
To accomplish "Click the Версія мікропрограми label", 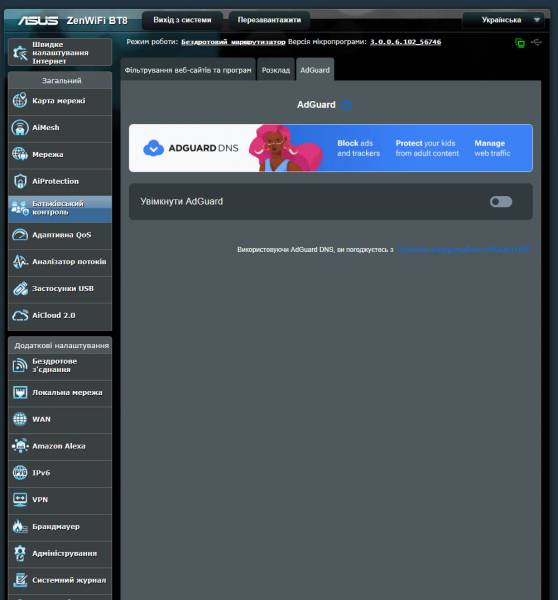I will pyautogui.click(x=327, y=42).
